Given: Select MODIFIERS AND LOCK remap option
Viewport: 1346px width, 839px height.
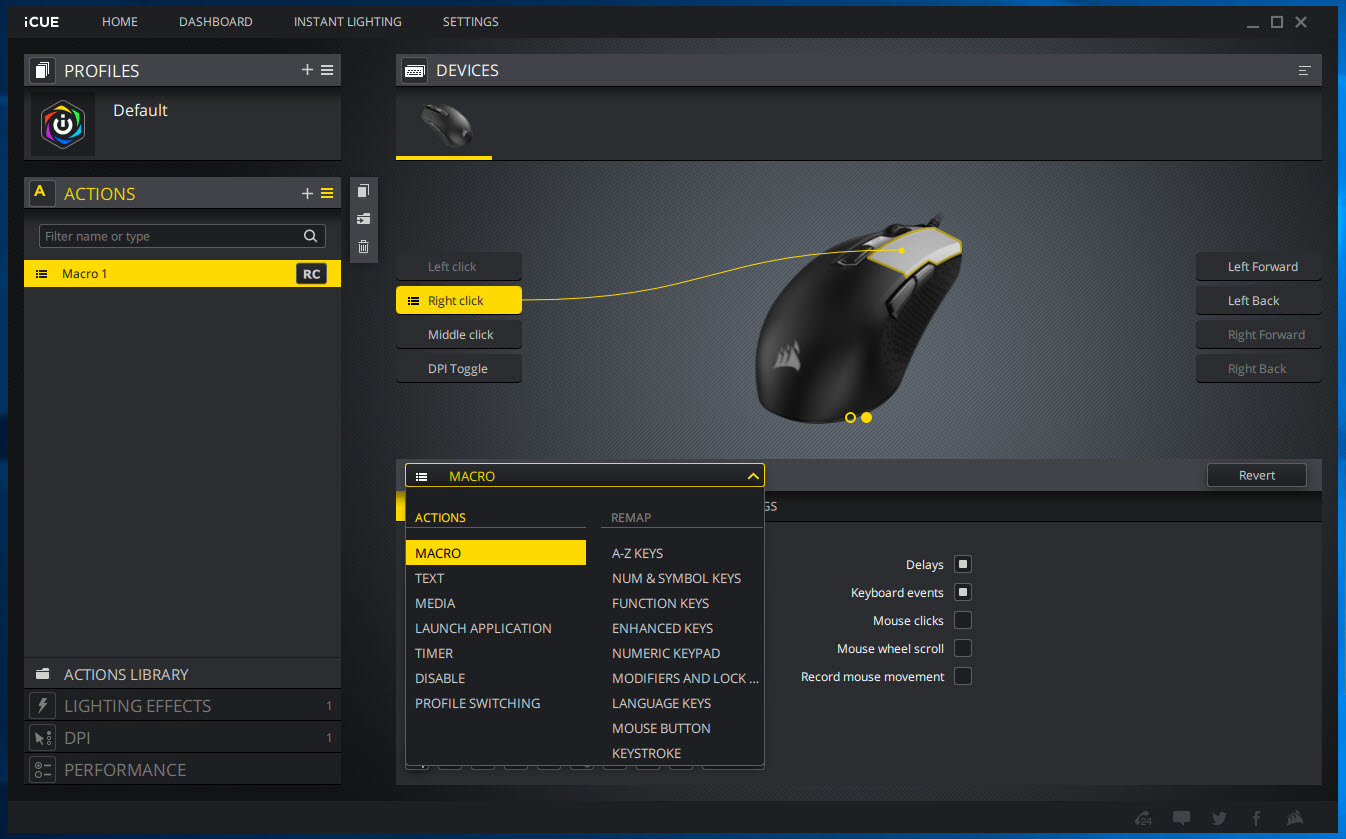Looking at the screenshot, I should pyautogui.click(x=685, y=678).
